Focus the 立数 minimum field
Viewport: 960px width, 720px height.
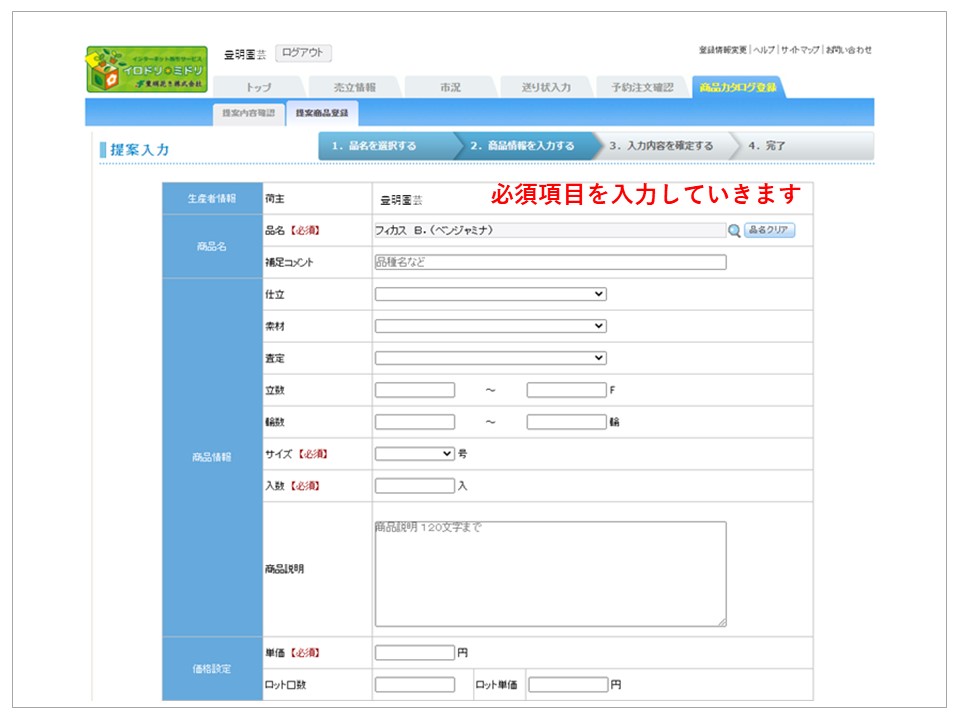[x=414, y=390]
